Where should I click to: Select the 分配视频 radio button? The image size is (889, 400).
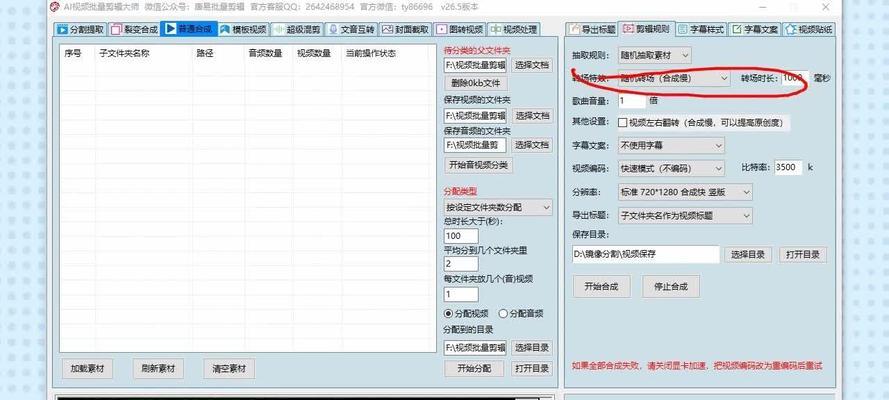pos(448,313)
